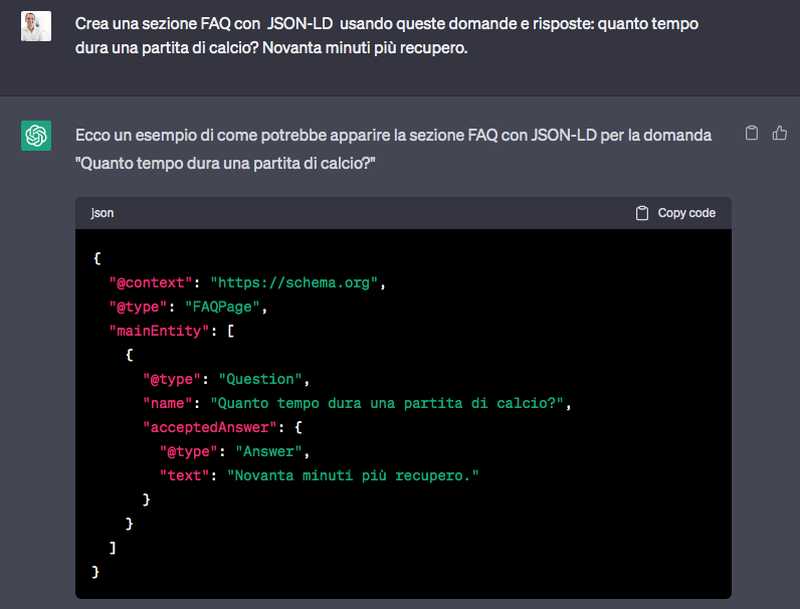The height and width of the screenshot is (609, 800).
Task: Click the "FAQPage" value in the code
Action: point(226,307)
